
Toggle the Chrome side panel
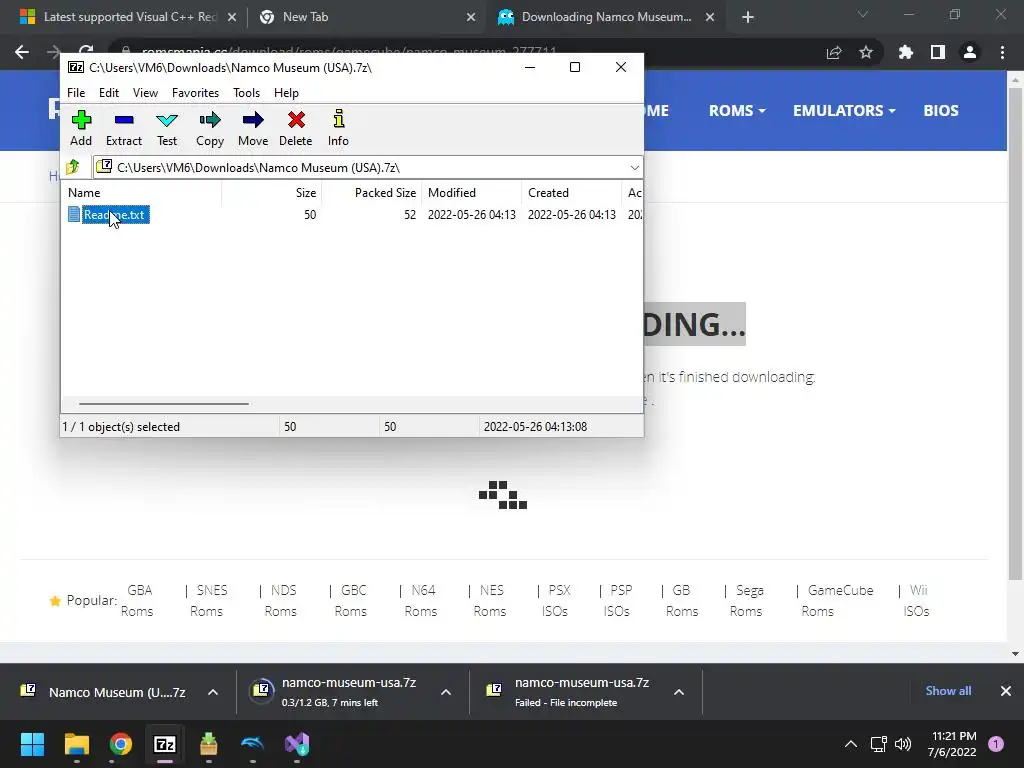938,52
